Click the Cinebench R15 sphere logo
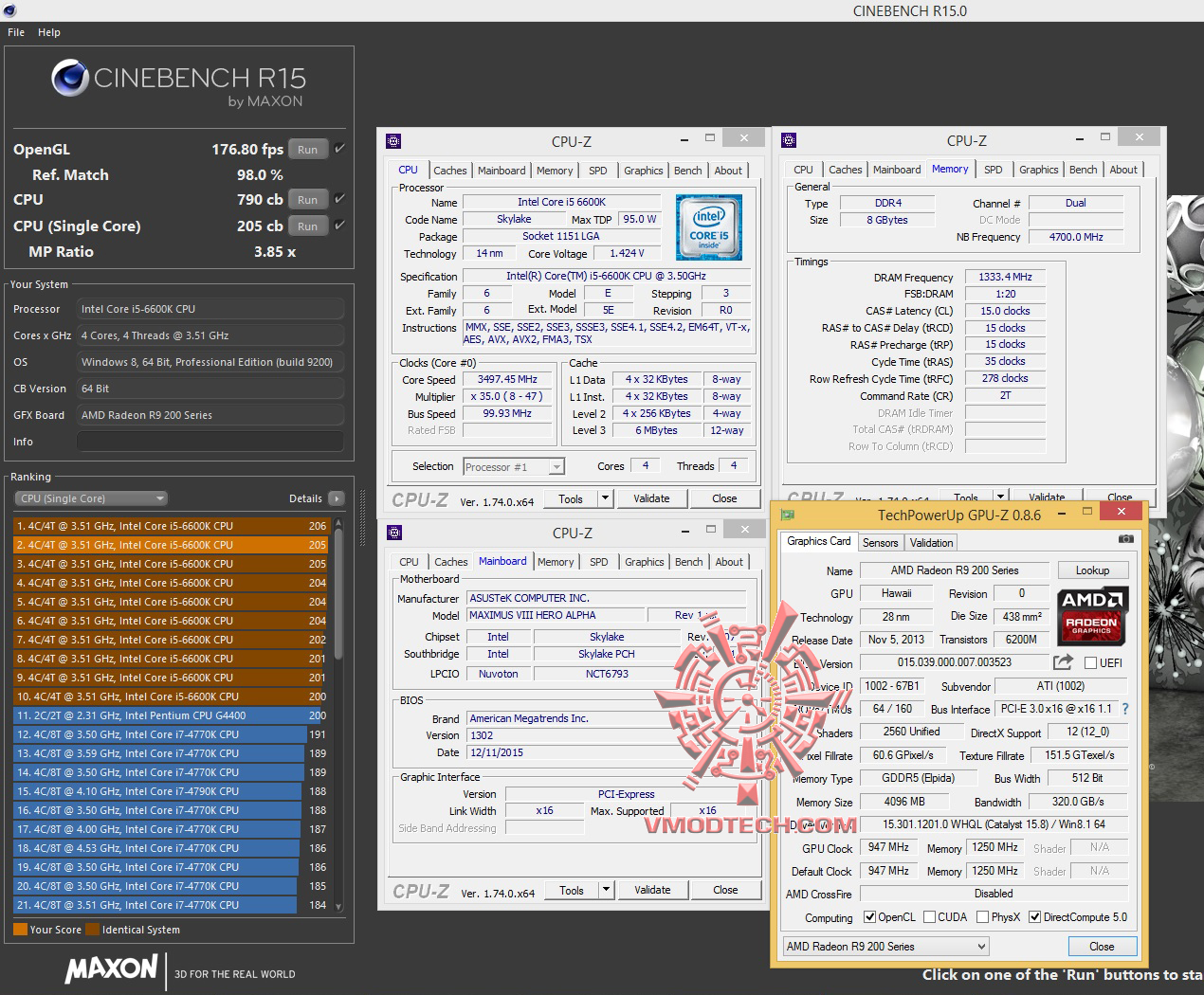 [x=70, y=79]
